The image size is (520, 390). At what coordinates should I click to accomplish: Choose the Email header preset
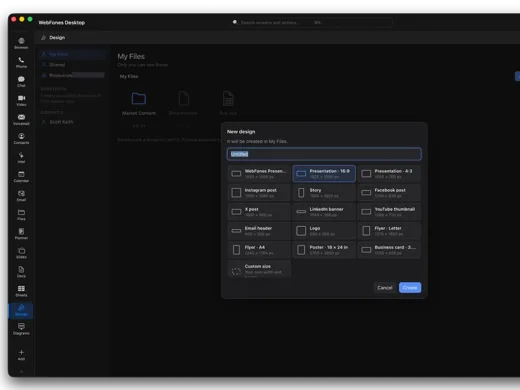259,231
